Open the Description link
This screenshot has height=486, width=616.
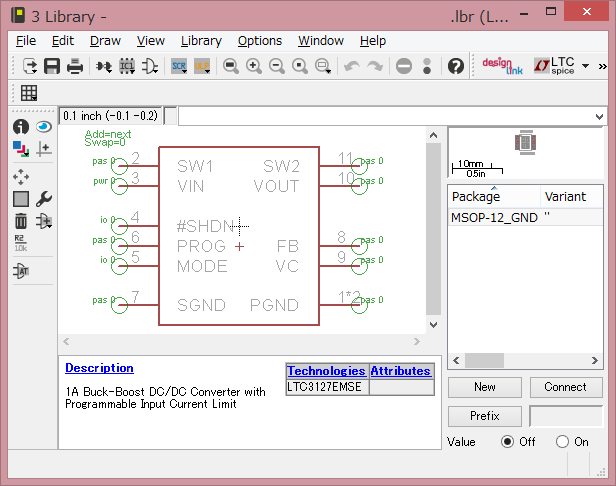point(99,368)
